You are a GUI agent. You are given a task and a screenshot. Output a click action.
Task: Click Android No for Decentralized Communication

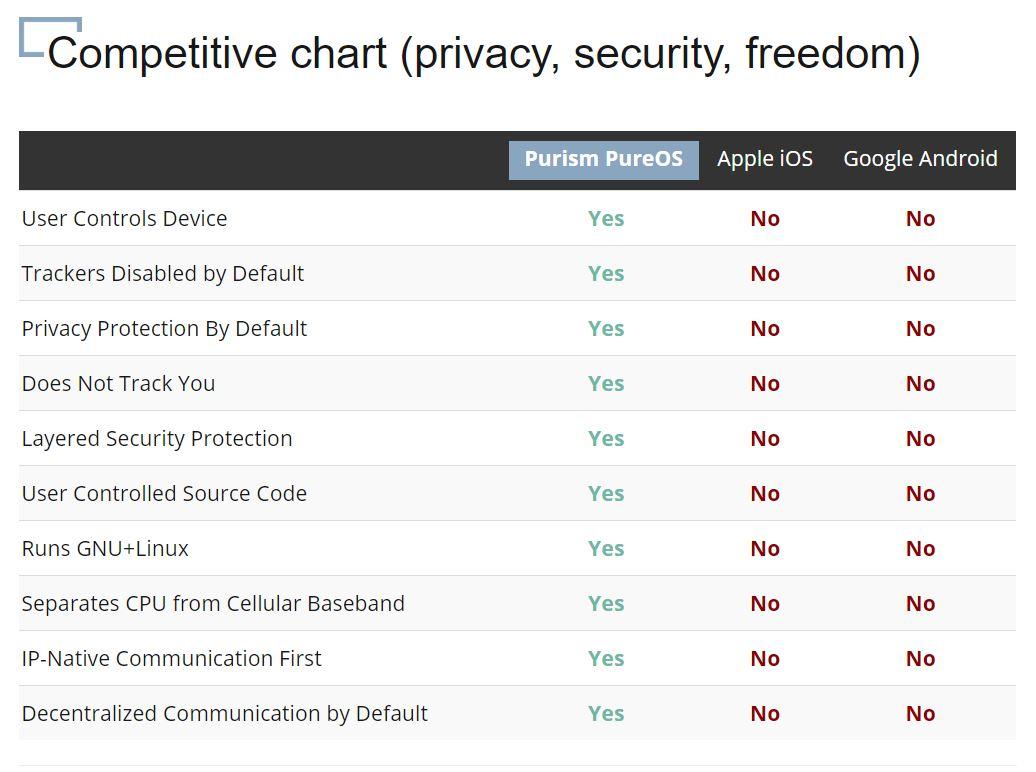pyautogui.click(x=920, y=714)
